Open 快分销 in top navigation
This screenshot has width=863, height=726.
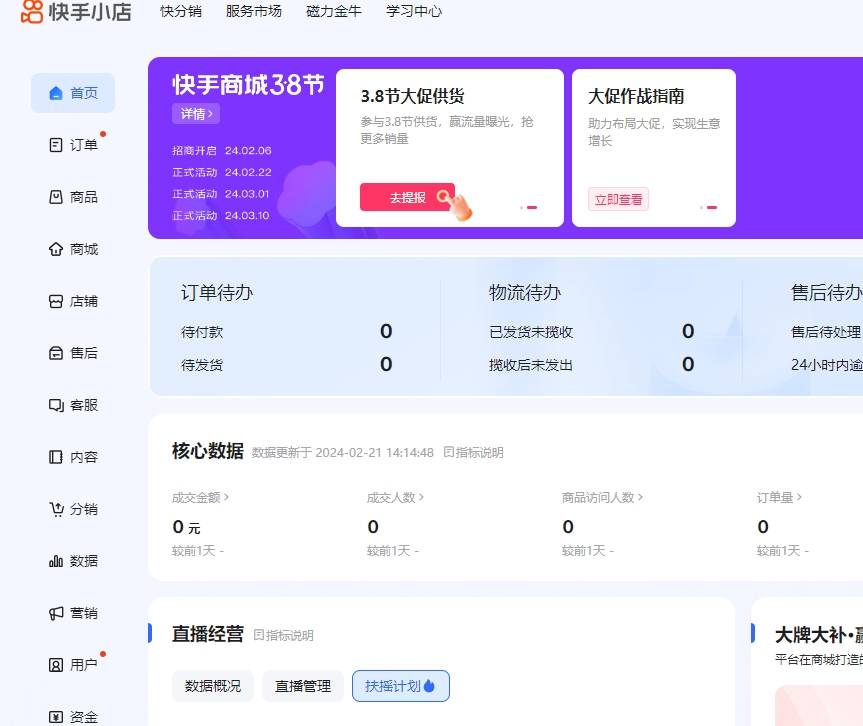(x=181, y=11)
